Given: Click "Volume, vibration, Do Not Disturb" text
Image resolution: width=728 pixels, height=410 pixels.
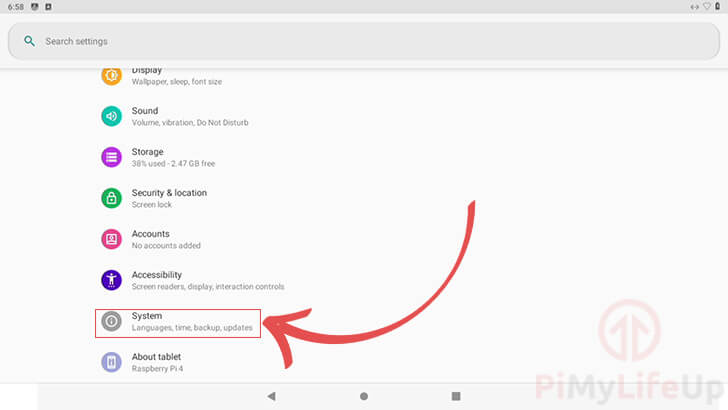Looking at the screenshot, I should pyautogui.click(x=190, y=123).
